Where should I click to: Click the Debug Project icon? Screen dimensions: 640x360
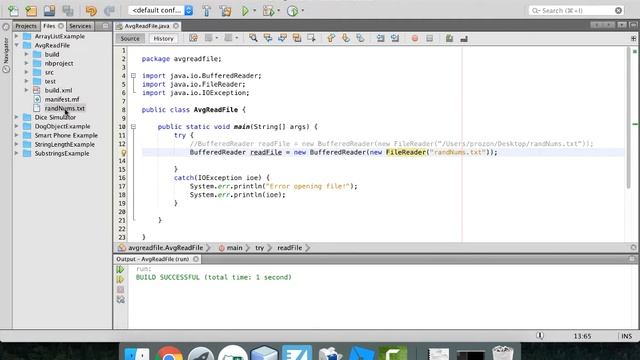tap(268, 11)
